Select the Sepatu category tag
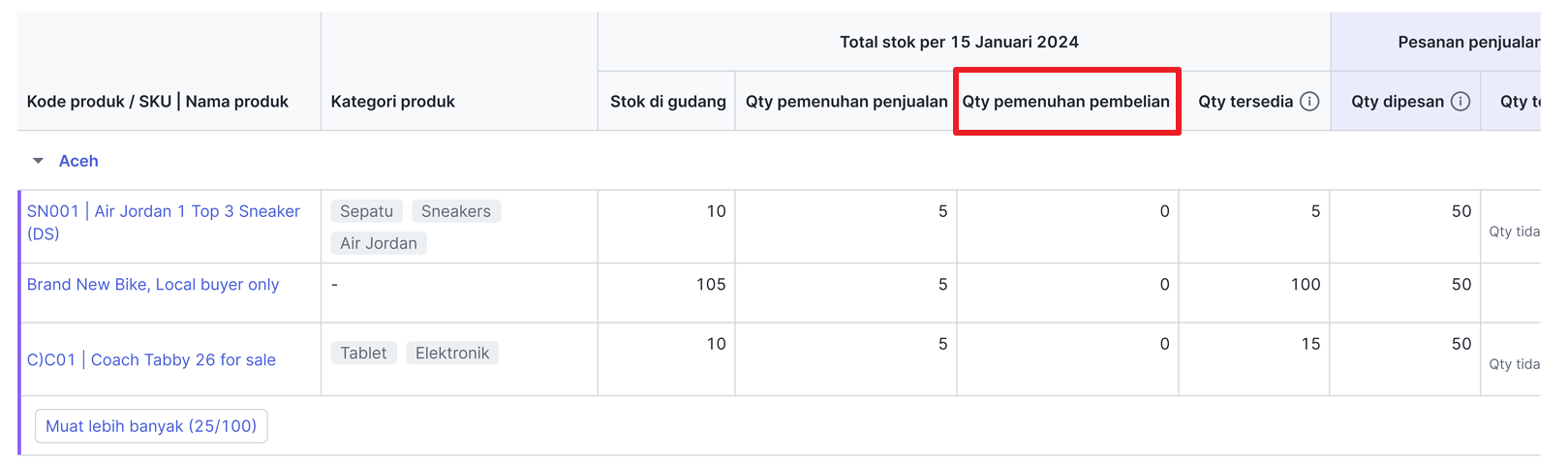Screen dimensions: 1568x465 pos(366,211)
